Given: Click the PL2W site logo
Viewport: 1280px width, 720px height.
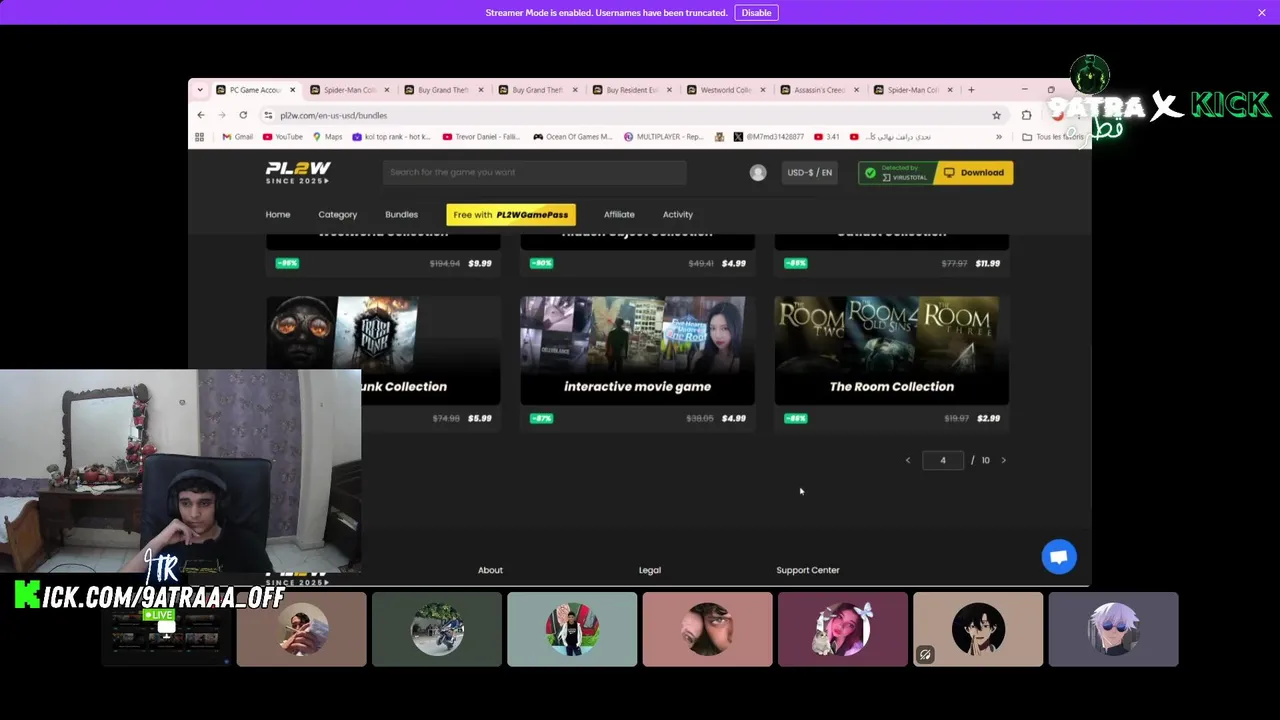Looking at the screenshot, I should pyautogui.click(x=298, y=172).
